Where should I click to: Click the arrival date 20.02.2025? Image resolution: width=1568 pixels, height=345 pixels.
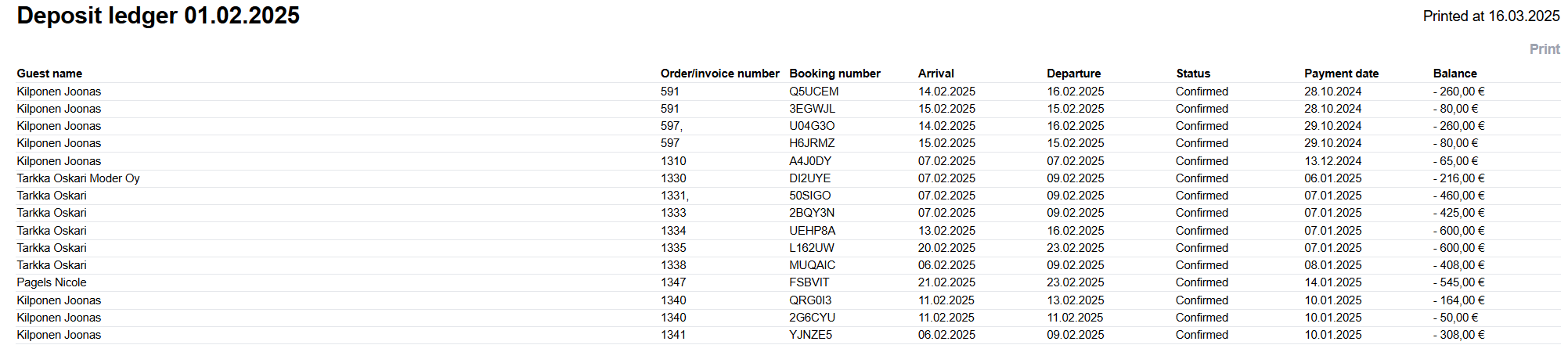(x=946, y=248)
